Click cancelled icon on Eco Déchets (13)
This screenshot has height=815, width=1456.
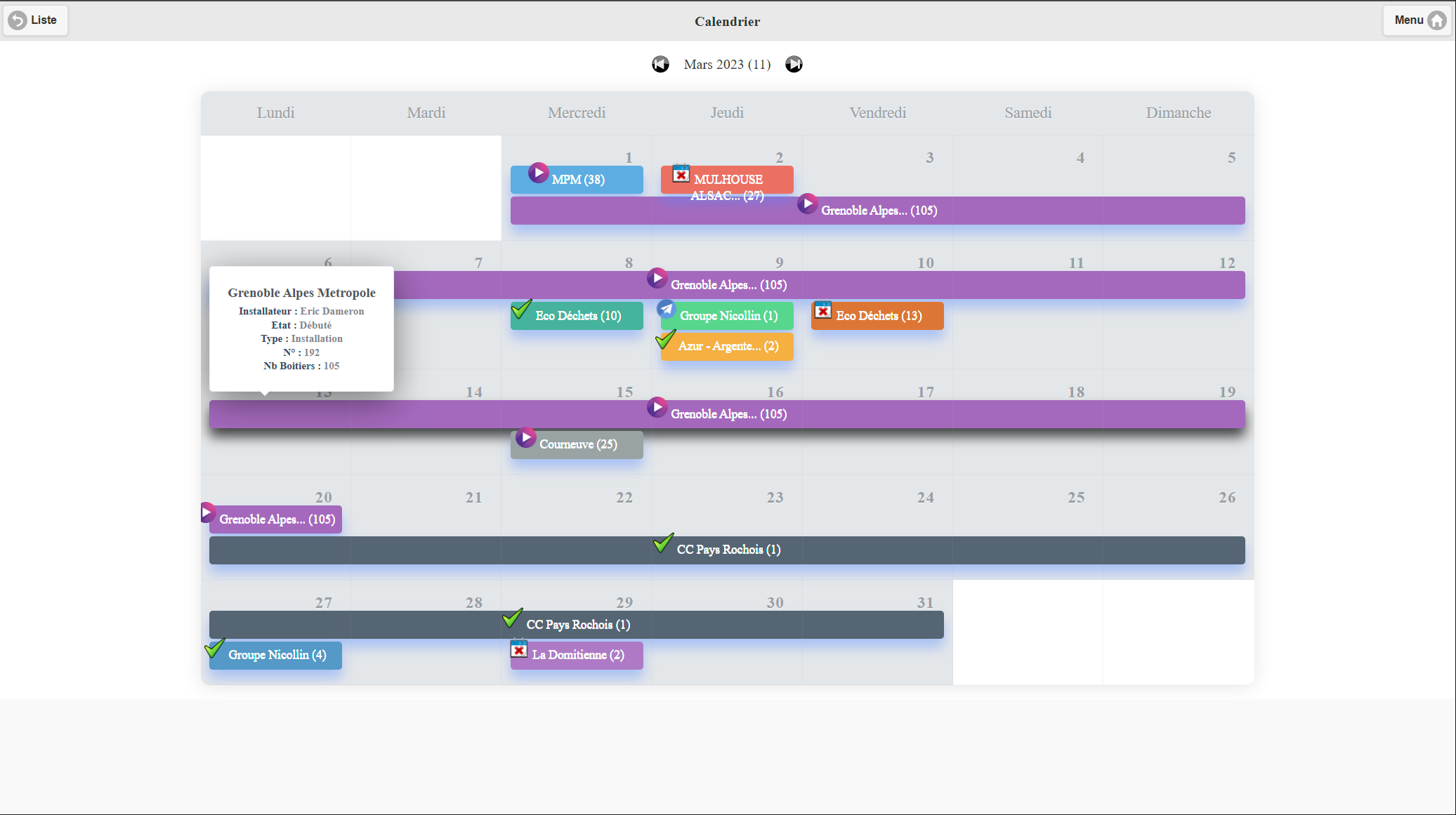click(x=822, y=310)
